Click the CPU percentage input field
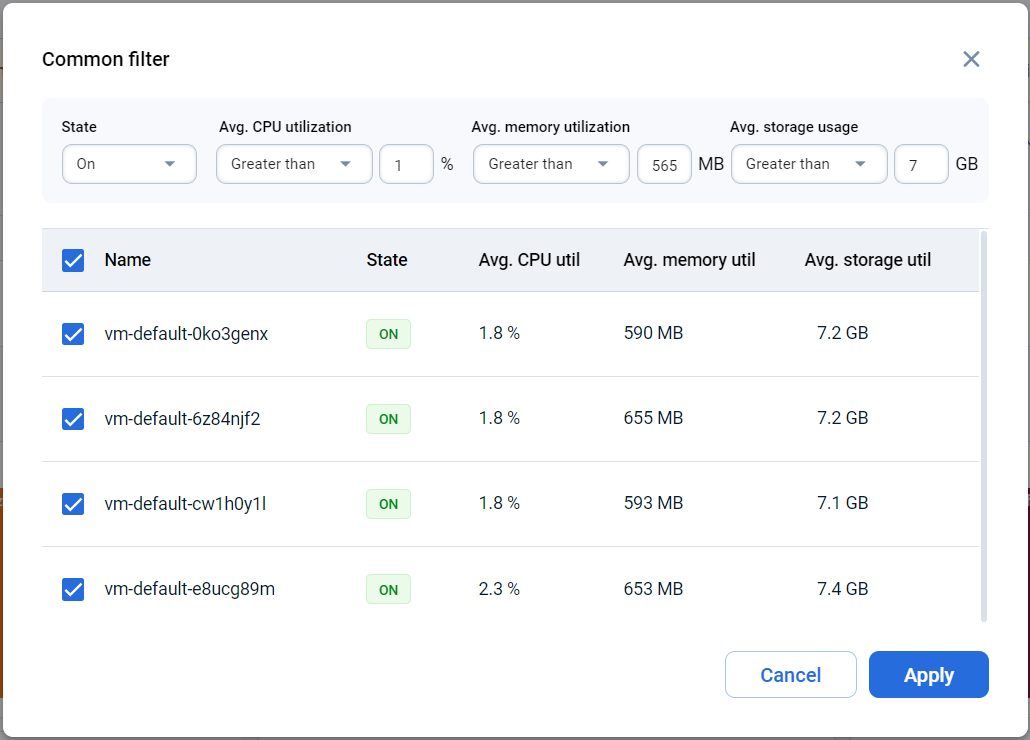Viewport: 1030px width, 740px height. tap(407, 164)
